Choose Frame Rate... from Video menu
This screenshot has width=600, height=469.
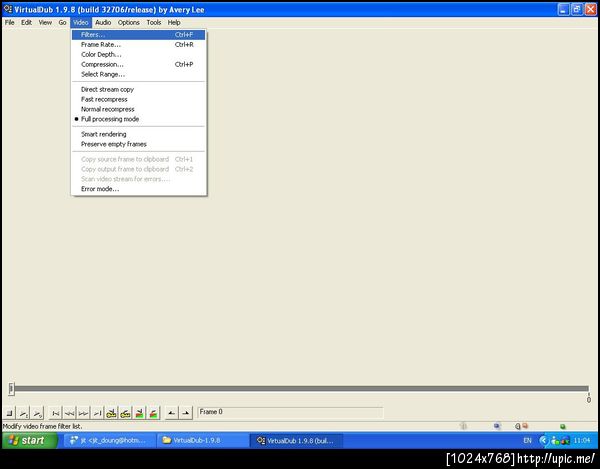139,45
